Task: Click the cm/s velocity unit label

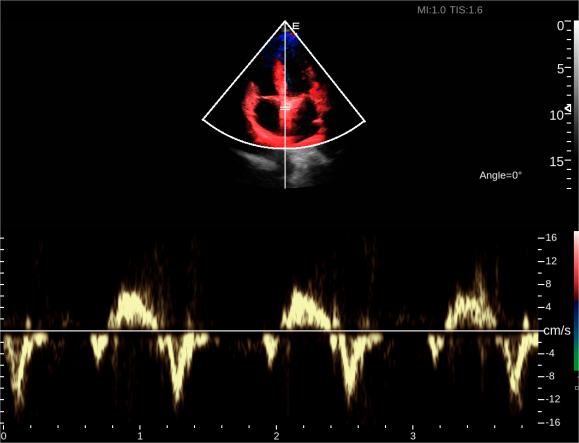Action: coord(557,330)
